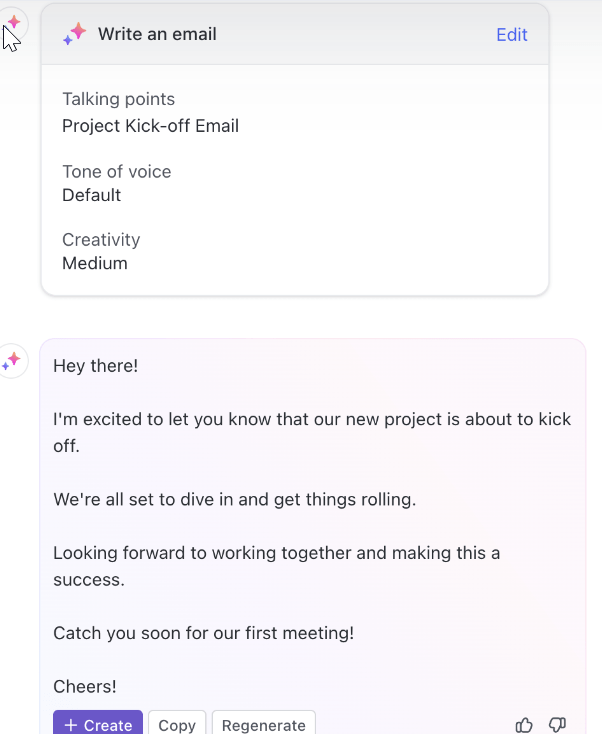The height and width of the screenshot is (734, 602).
Task: Click the Talking points label
Action: point(118,99)
